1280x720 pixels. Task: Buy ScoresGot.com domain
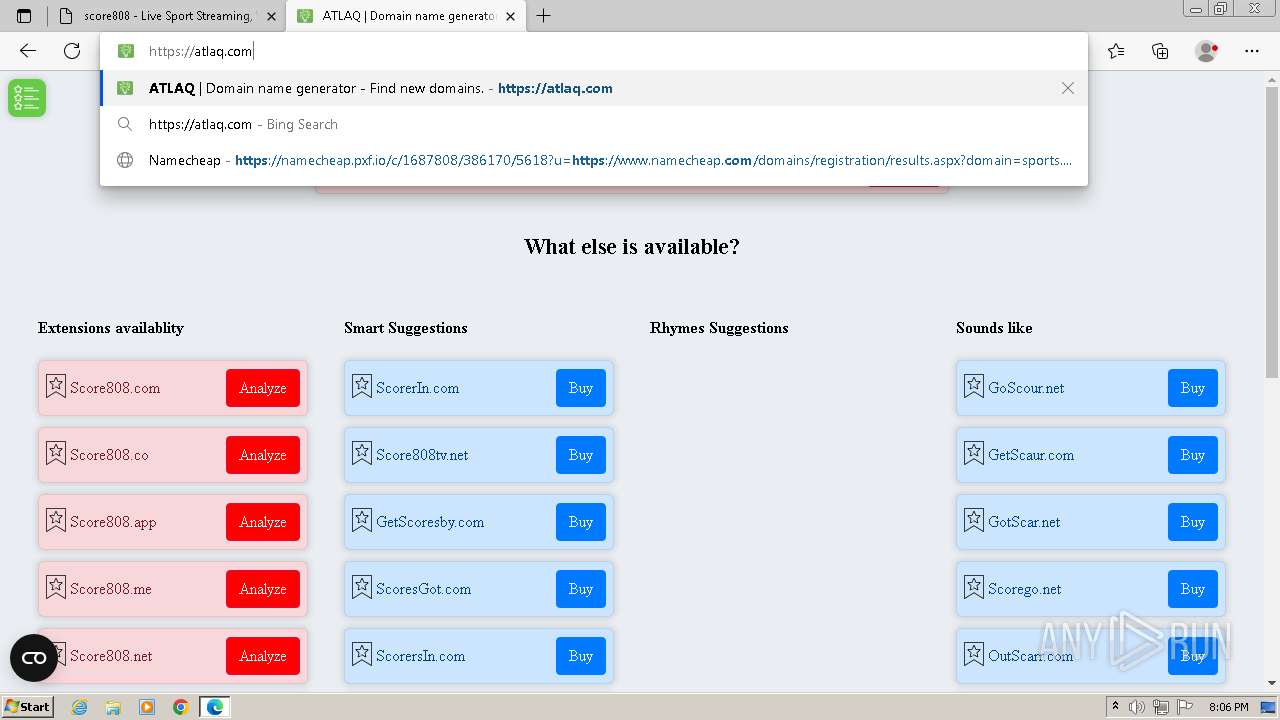tap(581, 589)
